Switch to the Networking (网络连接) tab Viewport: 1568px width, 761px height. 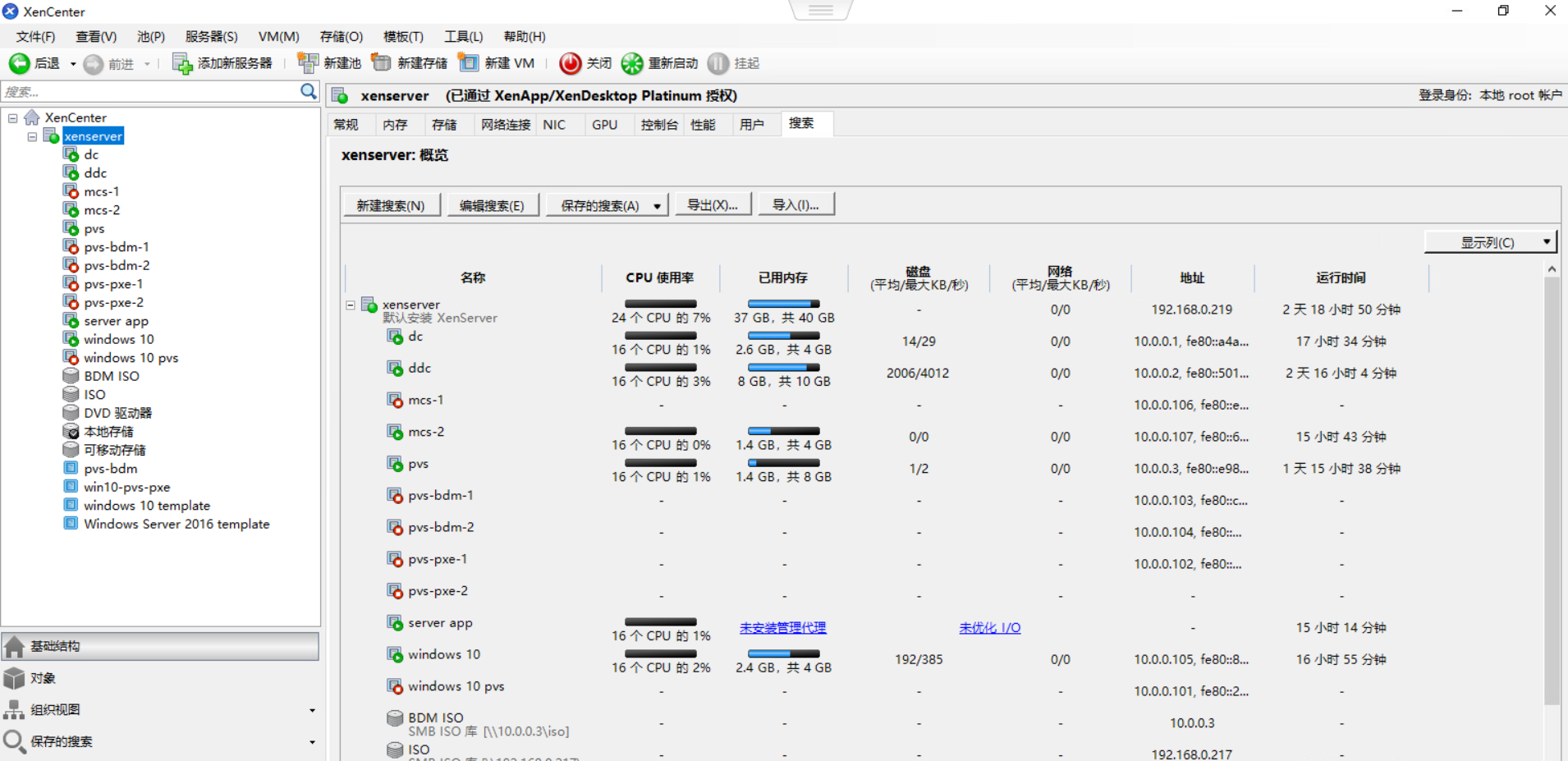coord(506,125)
